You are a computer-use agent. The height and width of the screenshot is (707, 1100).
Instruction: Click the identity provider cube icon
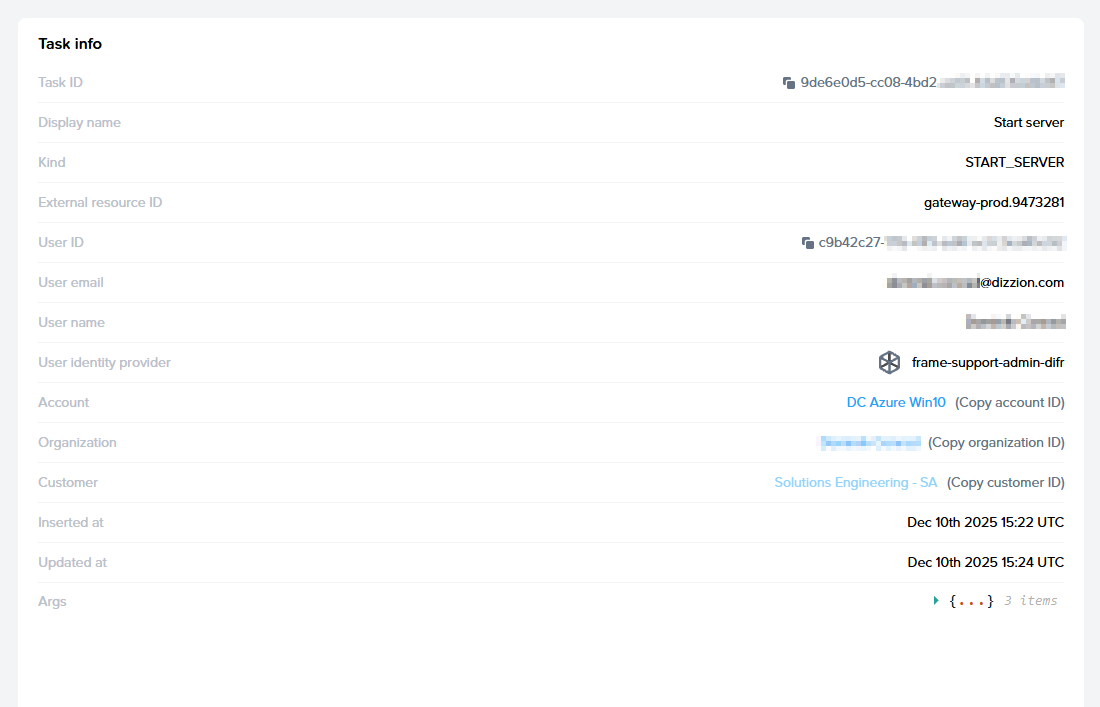[x=889, y=362]
